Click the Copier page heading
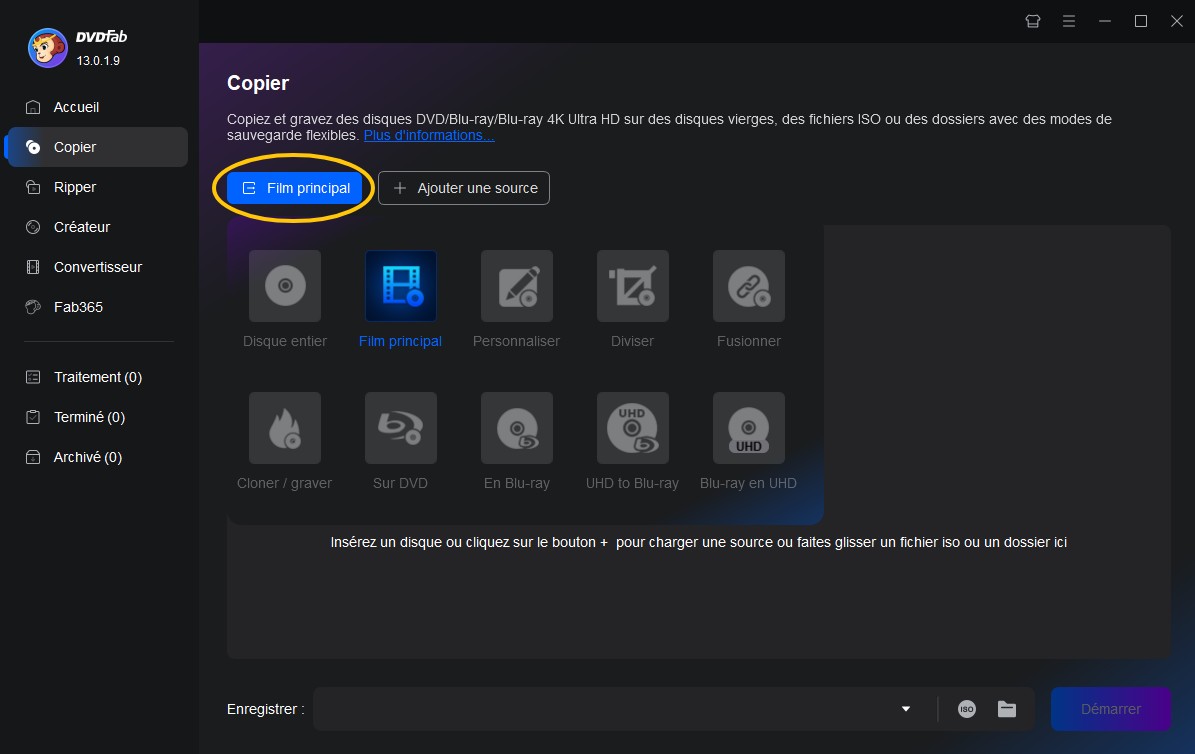This screenshot has width=1195, height=754. pos(258,83)
